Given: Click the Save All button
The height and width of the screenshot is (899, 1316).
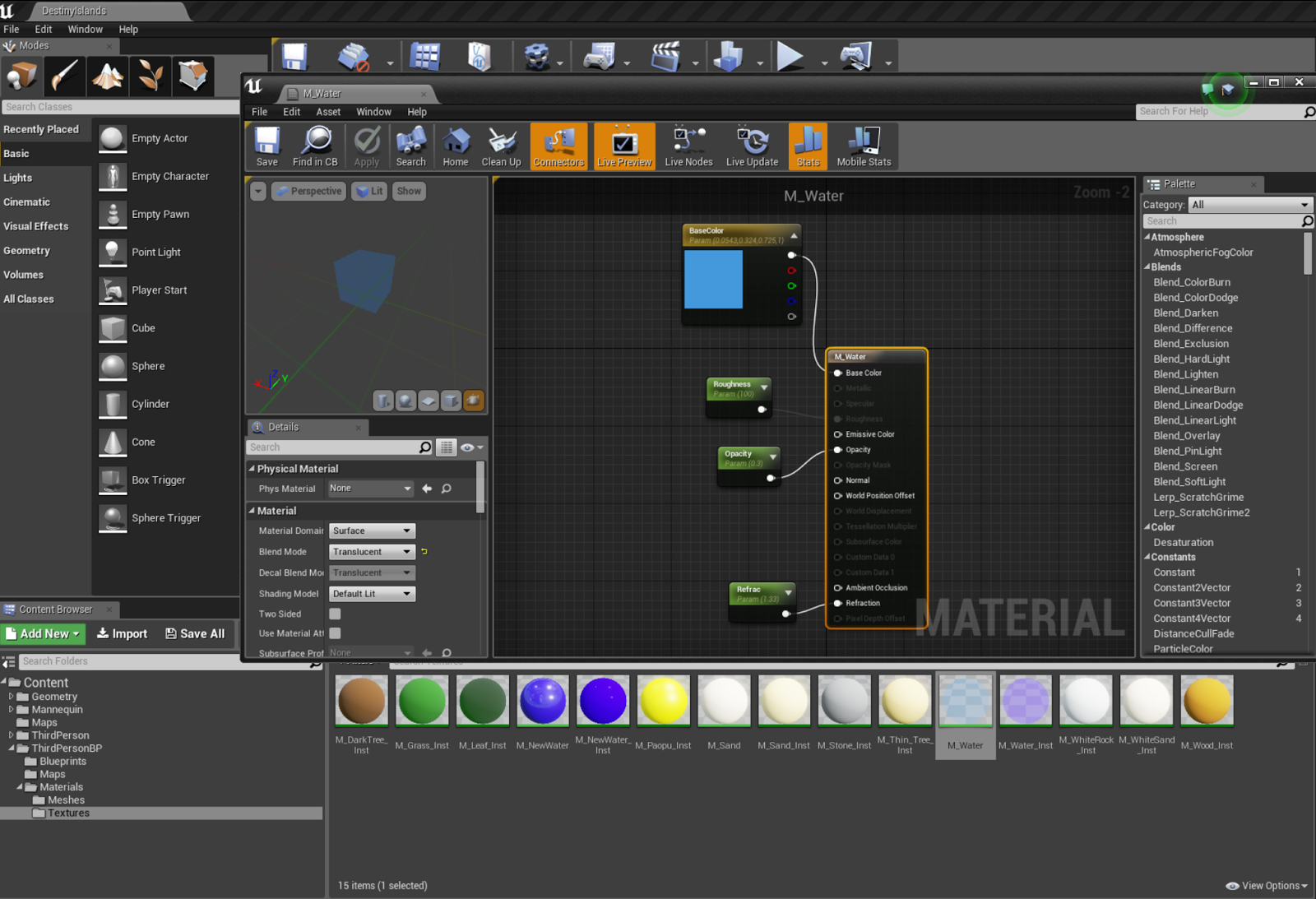Looking at the screenshot, I should pyautogui.click(x=195, y=633).
